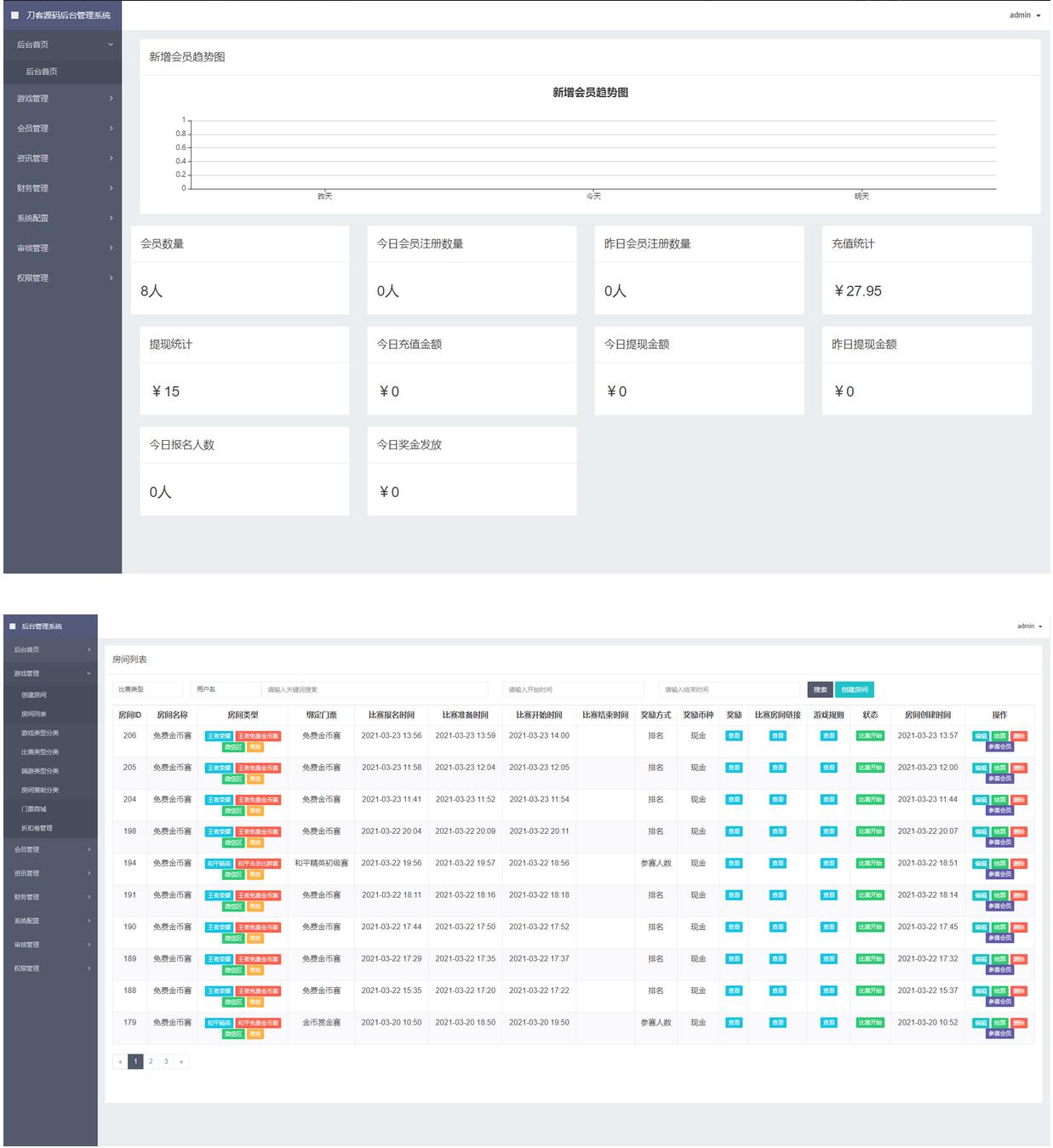Click the 编辑 icon for room 205
Image resolution: width=1053 pixels, height=1148 pixels.
981,768
